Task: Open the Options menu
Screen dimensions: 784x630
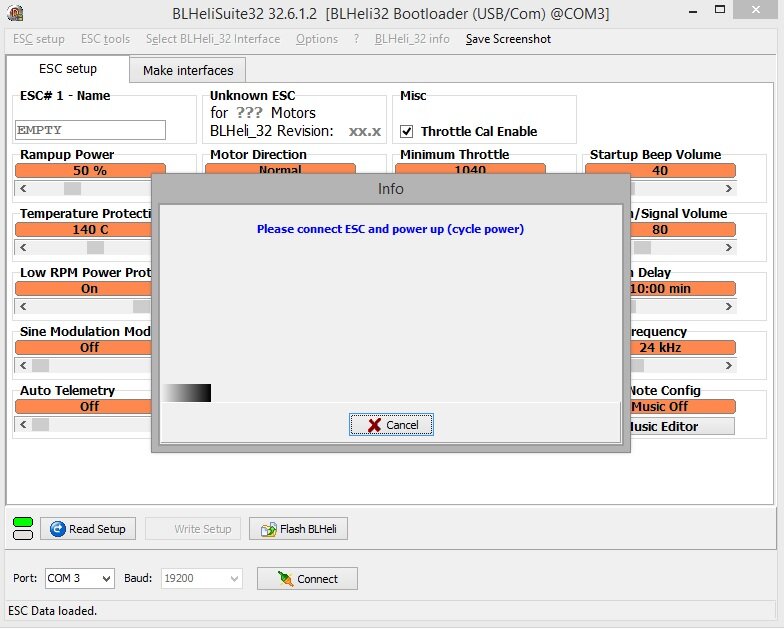Action: coord(317,39)
